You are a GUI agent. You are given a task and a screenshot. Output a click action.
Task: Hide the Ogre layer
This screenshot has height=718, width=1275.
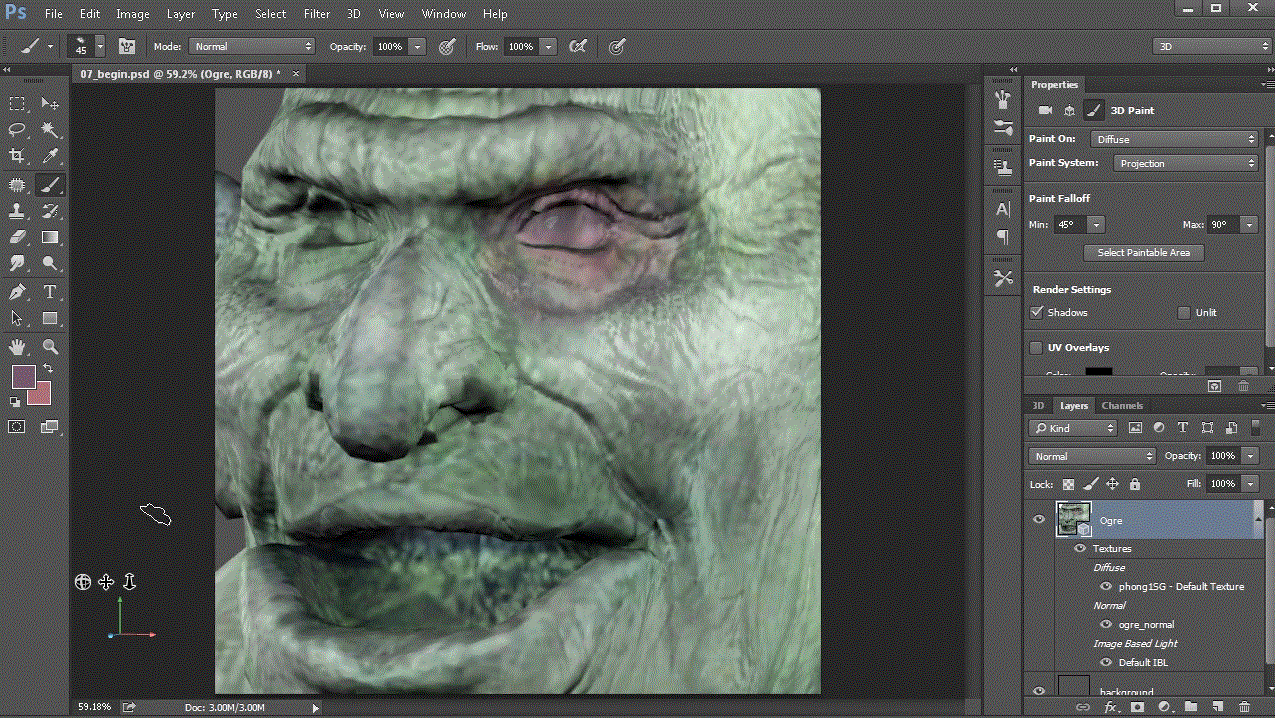coord(1039,519)
